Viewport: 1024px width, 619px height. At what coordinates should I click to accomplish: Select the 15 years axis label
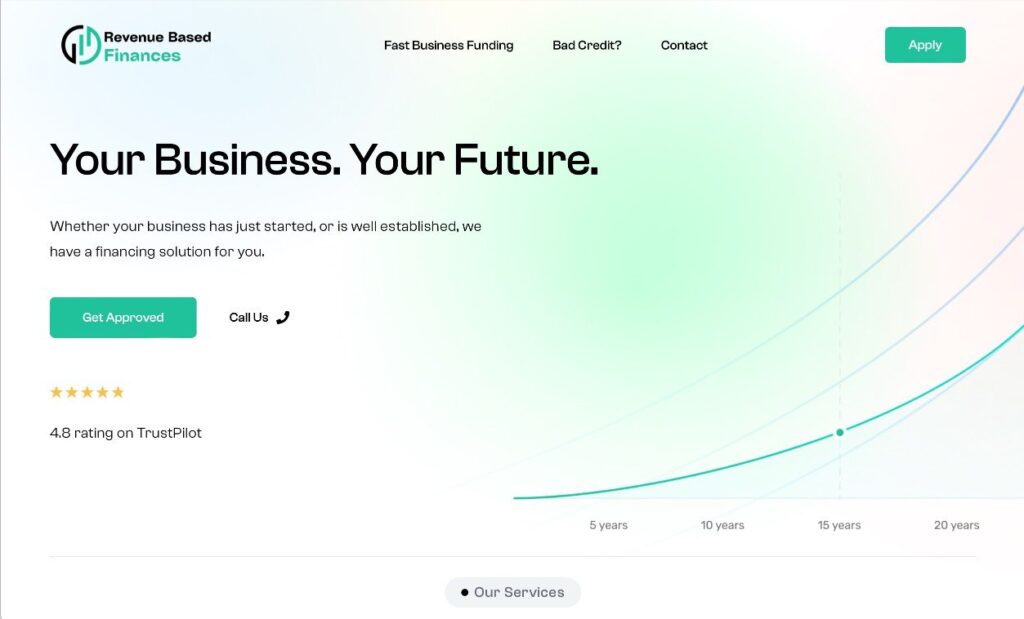[839, 525]
